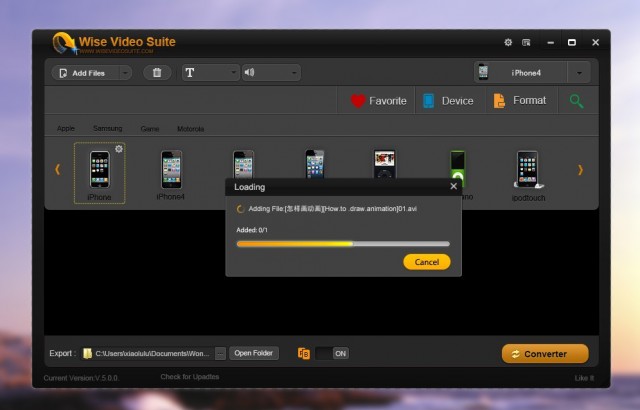Select the ipodtouch device thumbnail

528,175
